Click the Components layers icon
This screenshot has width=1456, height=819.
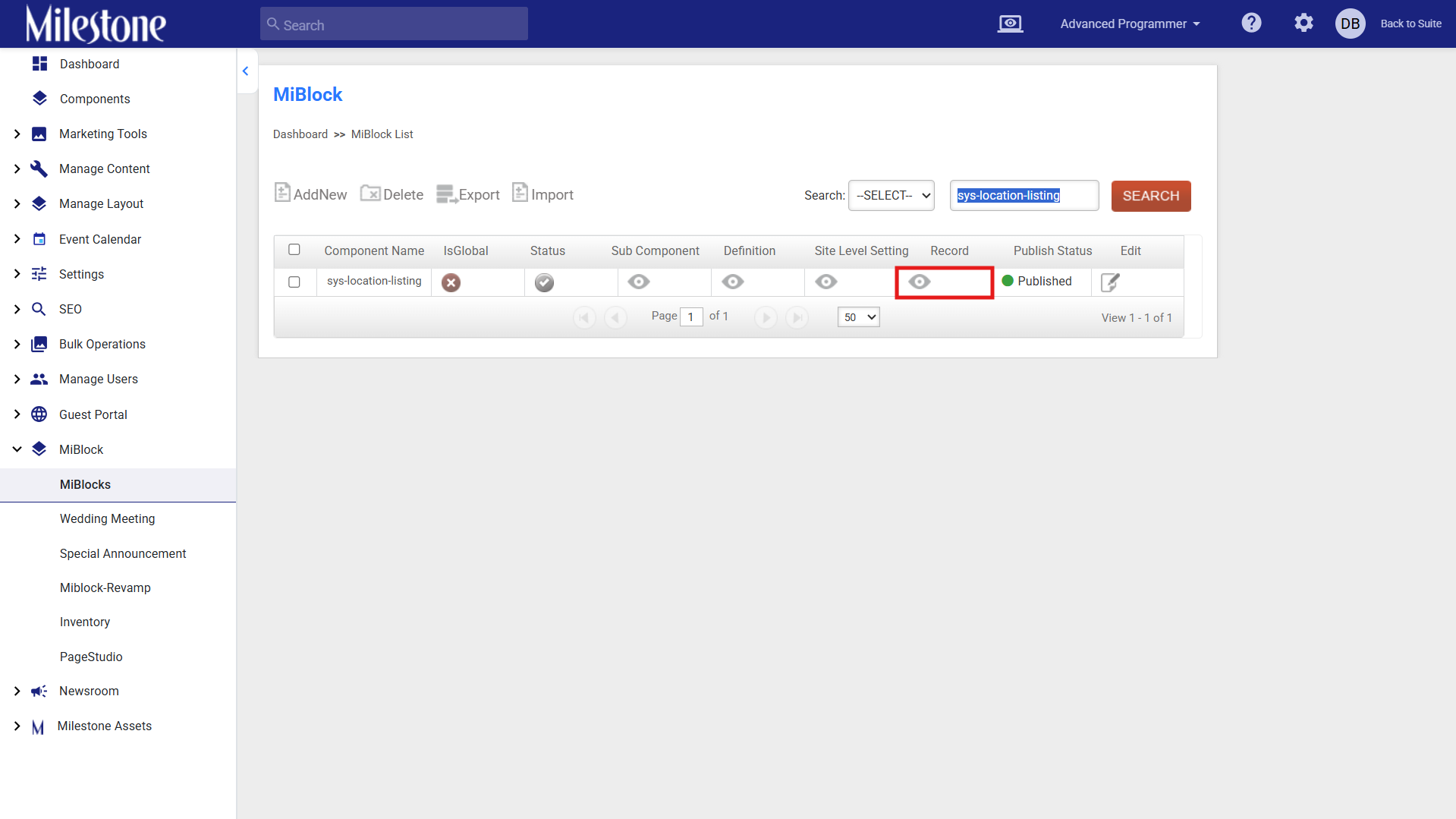tap(40, 99)
